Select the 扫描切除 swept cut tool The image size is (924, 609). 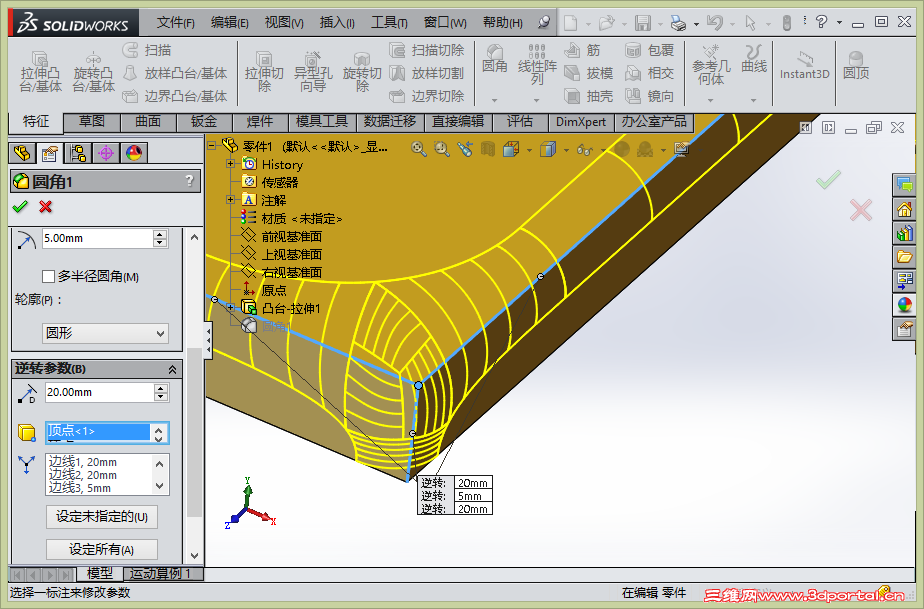click(427, 50)
